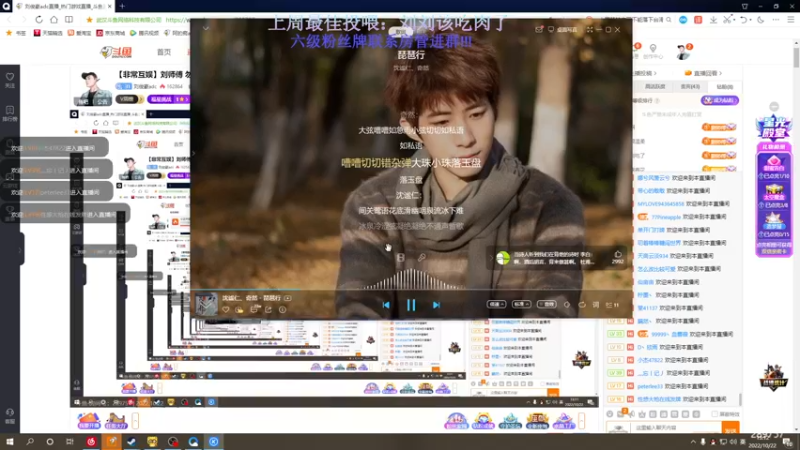Image resolution: width=800 pixels, height=450 pixels.
Task: Pause the song in the music player
Action: (x=411, y=305)
